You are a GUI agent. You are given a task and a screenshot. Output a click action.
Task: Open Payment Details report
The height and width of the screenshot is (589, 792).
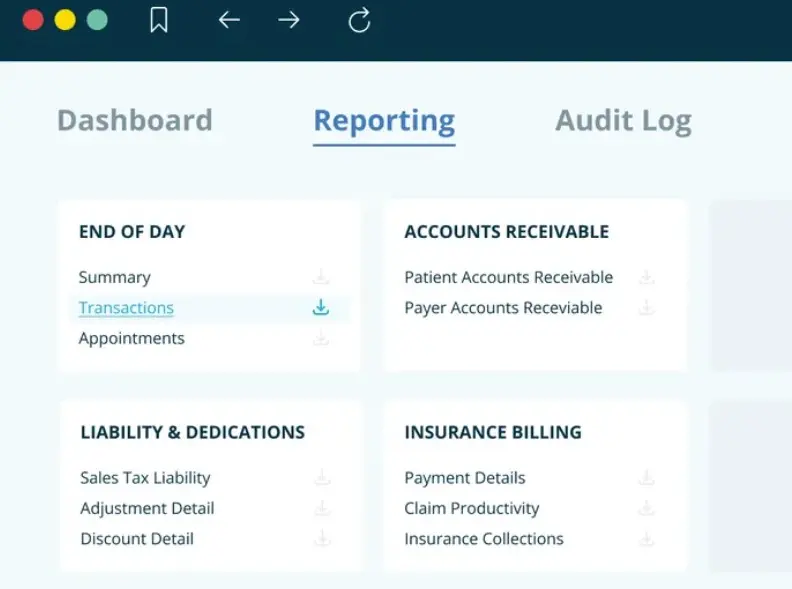[465, 478]
